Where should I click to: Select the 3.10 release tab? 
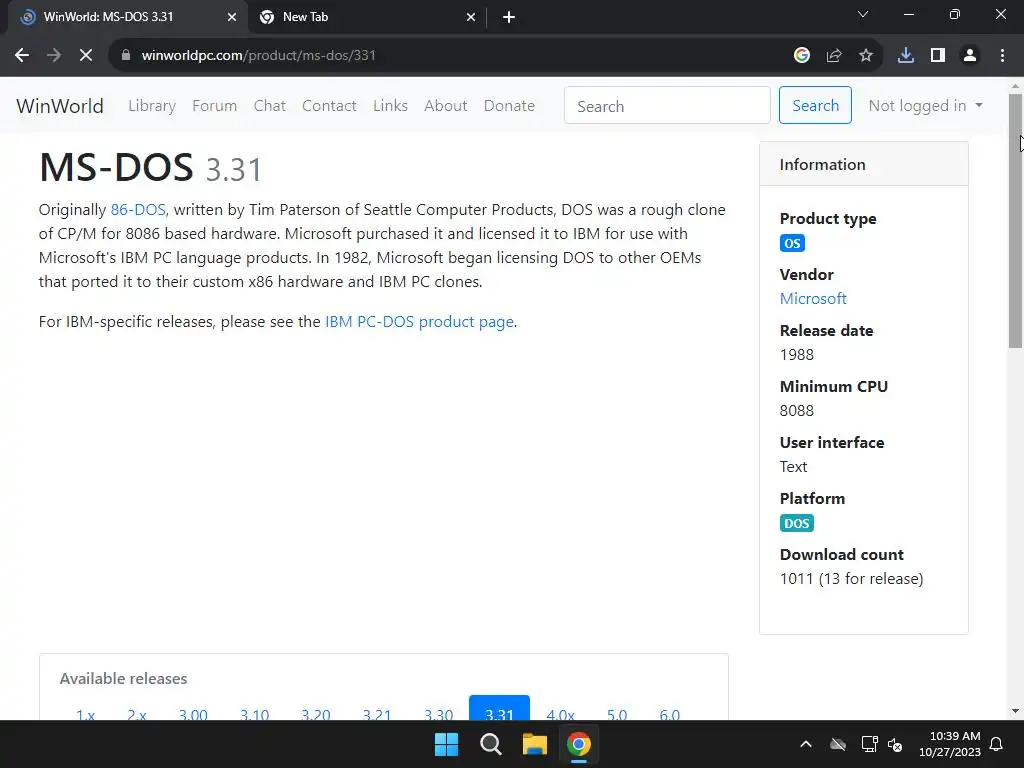(x=255, y=713)
